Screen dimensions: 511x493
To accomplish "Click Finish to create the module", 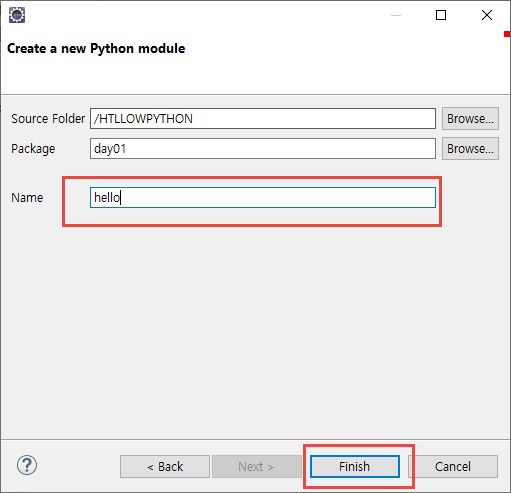I will [355, 466].
